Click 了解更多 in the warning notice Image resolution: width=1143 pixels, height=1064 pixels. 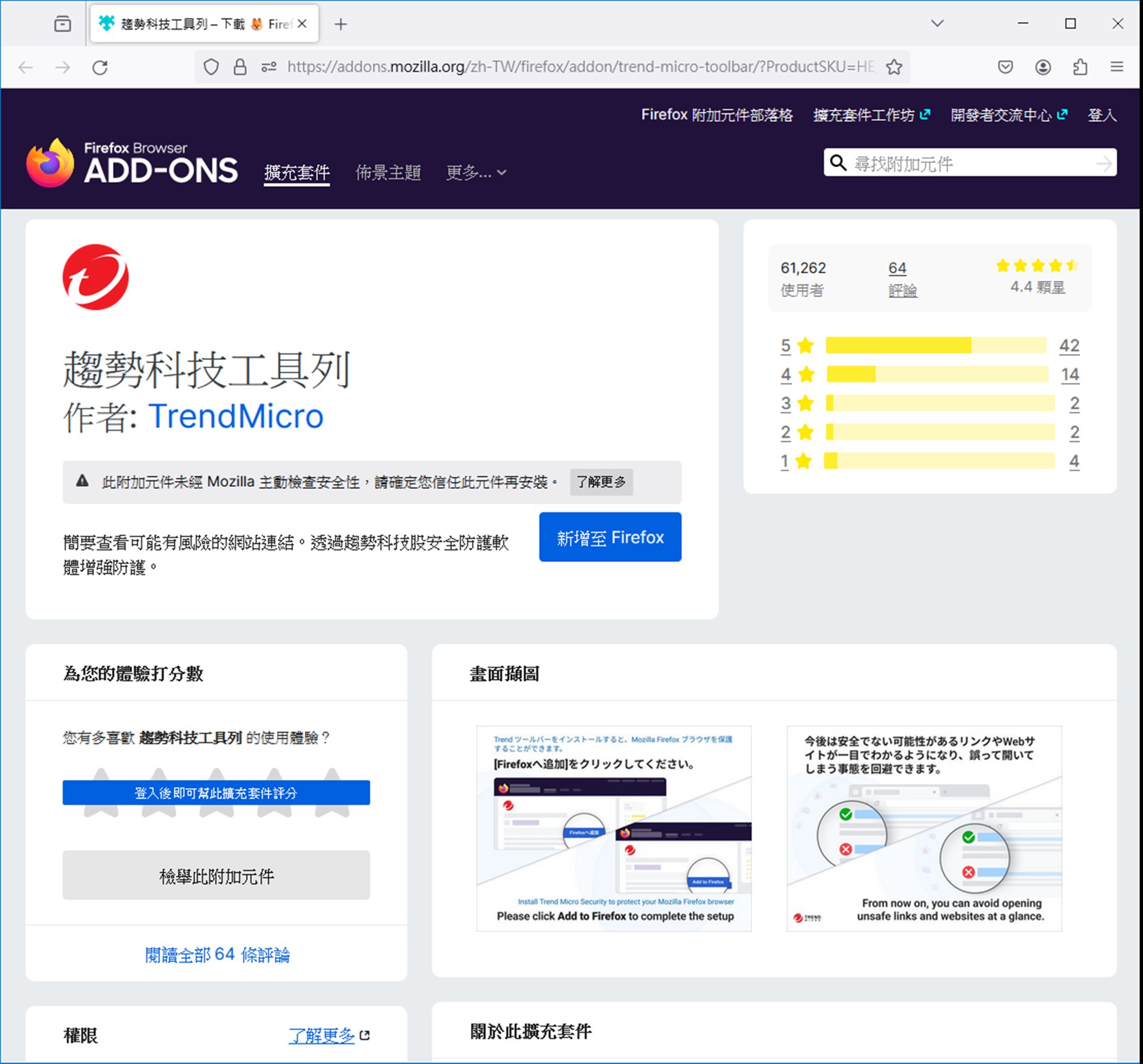(601, 482)
